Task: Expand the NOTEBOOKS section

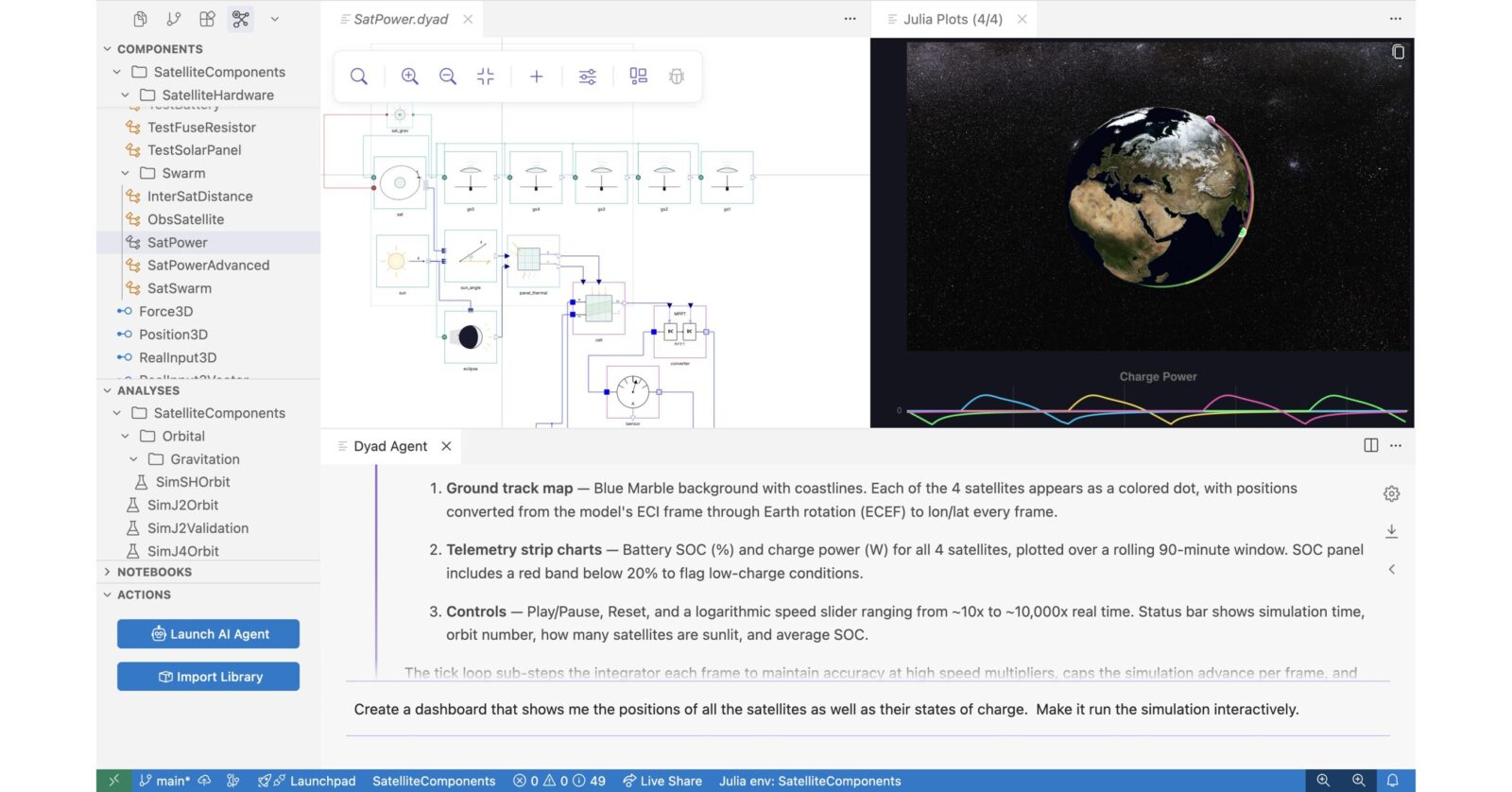Action: (x=108, y=572)
